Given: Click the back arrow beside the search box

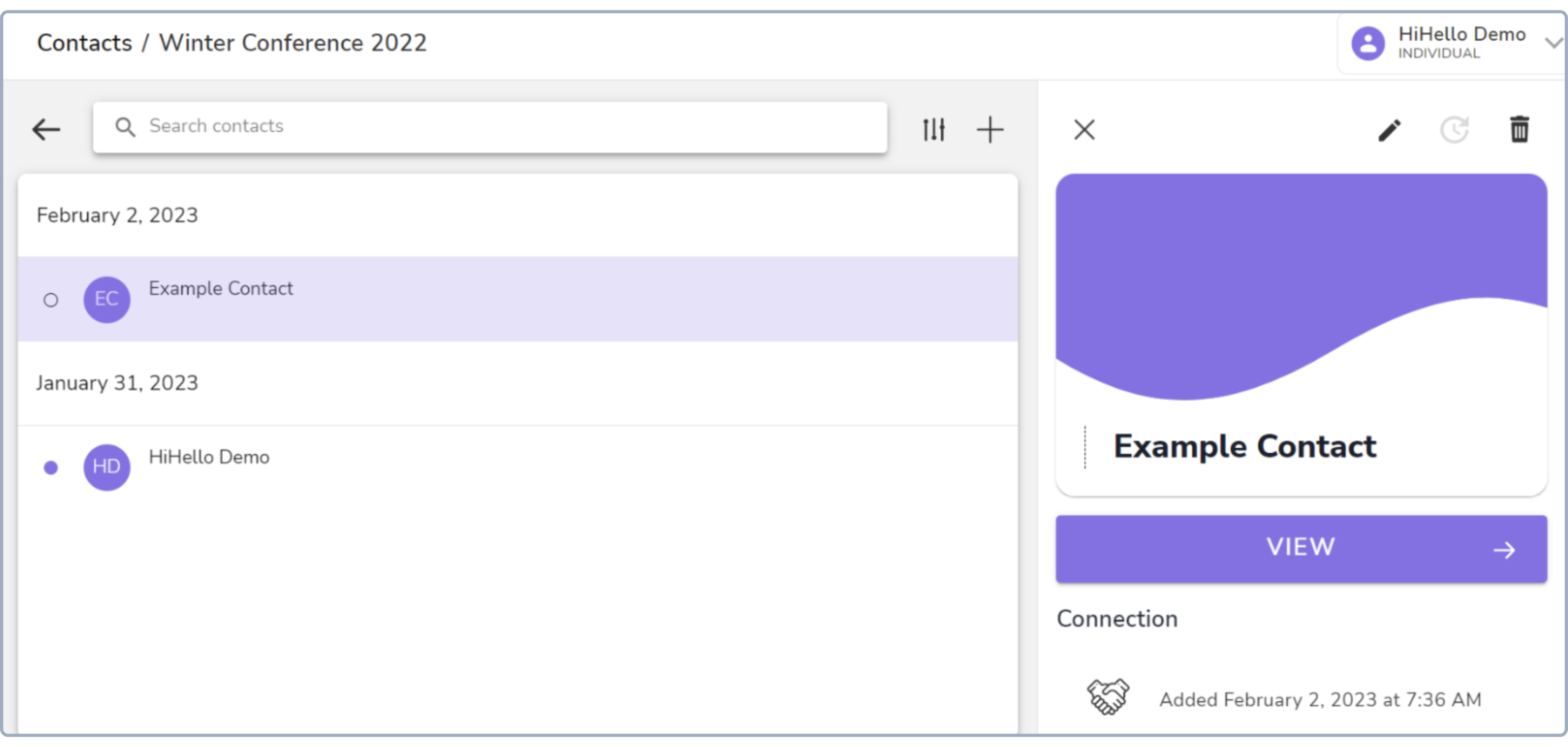Looking at the screenshot, I should (x=46, y=130).
